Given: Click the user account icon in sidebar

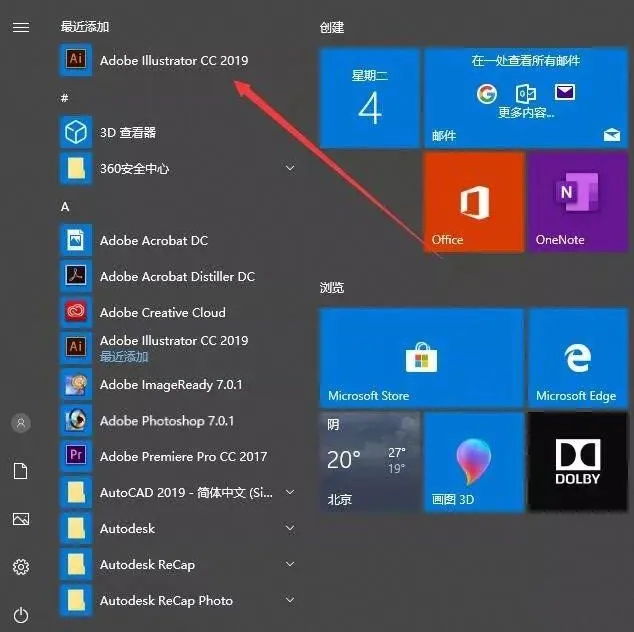Looking at the screenshot, I should click(21, 423).
